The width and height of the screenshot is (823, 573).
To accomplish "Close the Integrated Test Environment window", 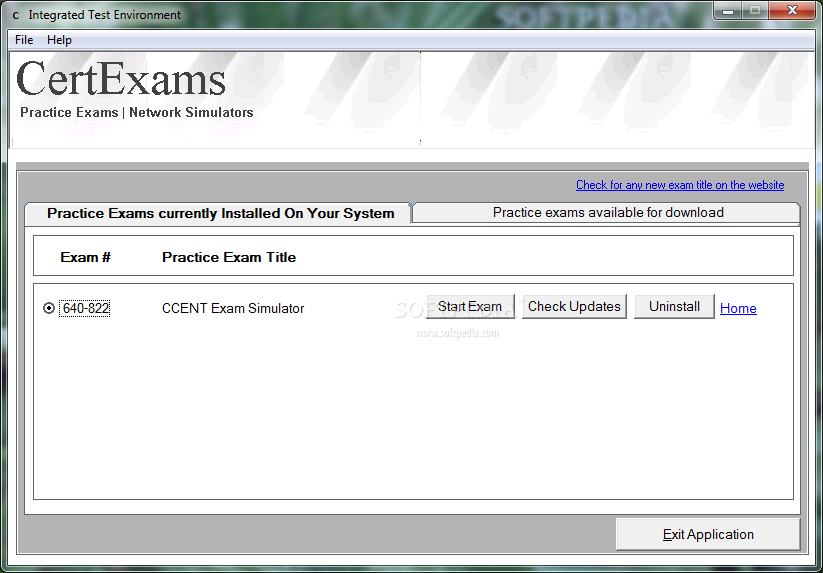I will (793, 10).
